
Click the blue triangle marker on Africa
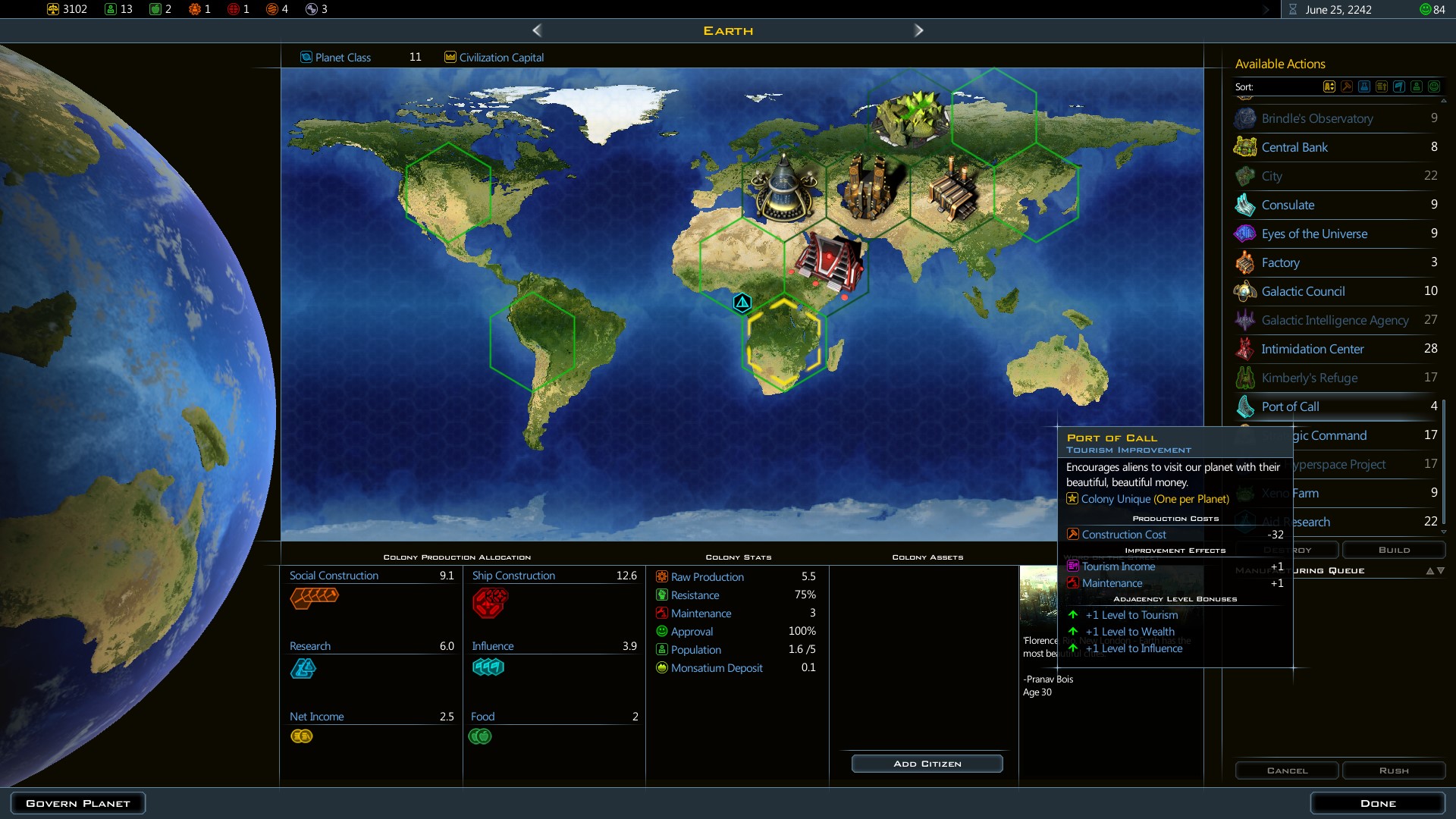[742, 303]
